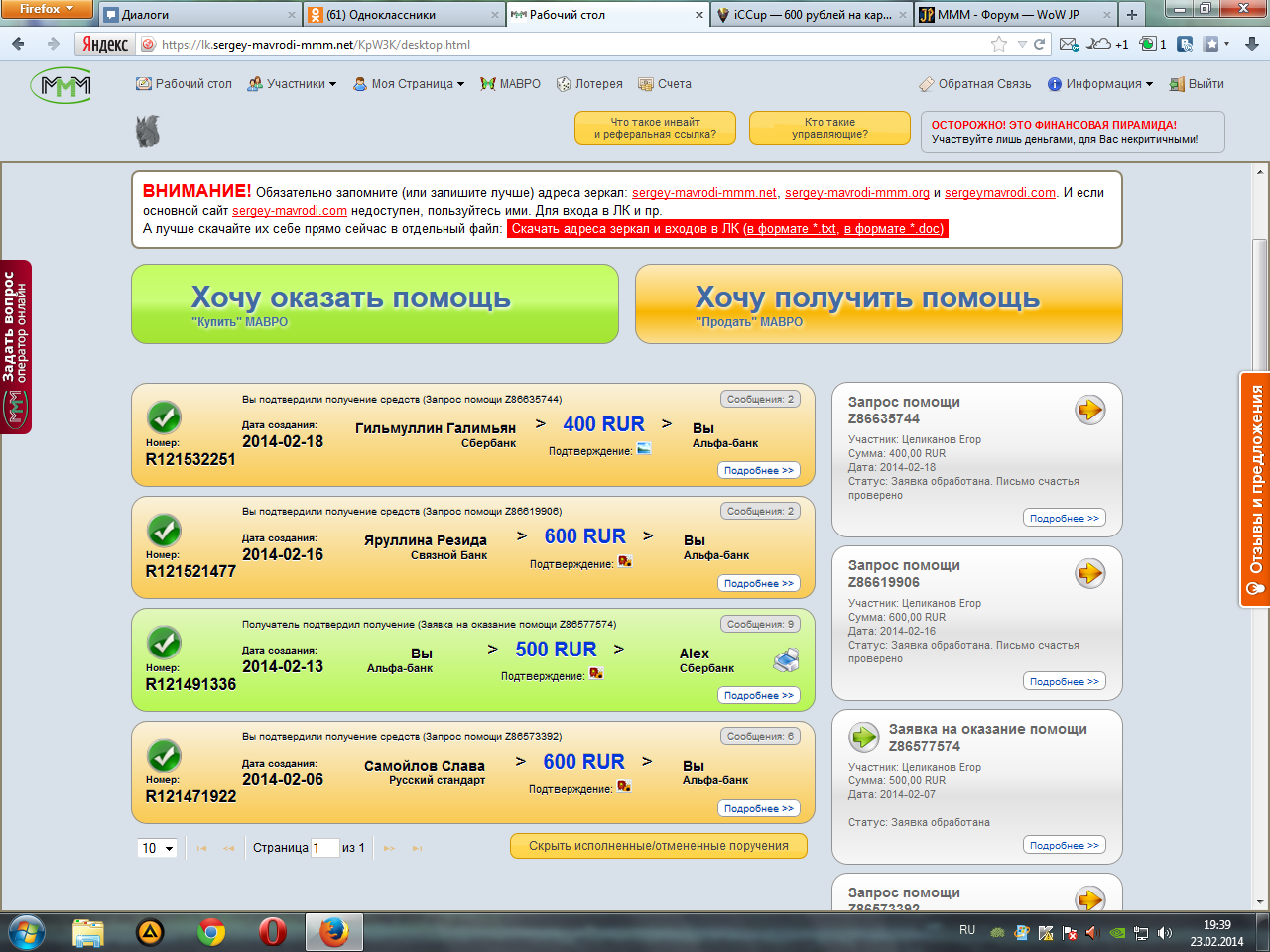
Task: Open address bar history dropdown arrow
Action: click(1022, 44)
